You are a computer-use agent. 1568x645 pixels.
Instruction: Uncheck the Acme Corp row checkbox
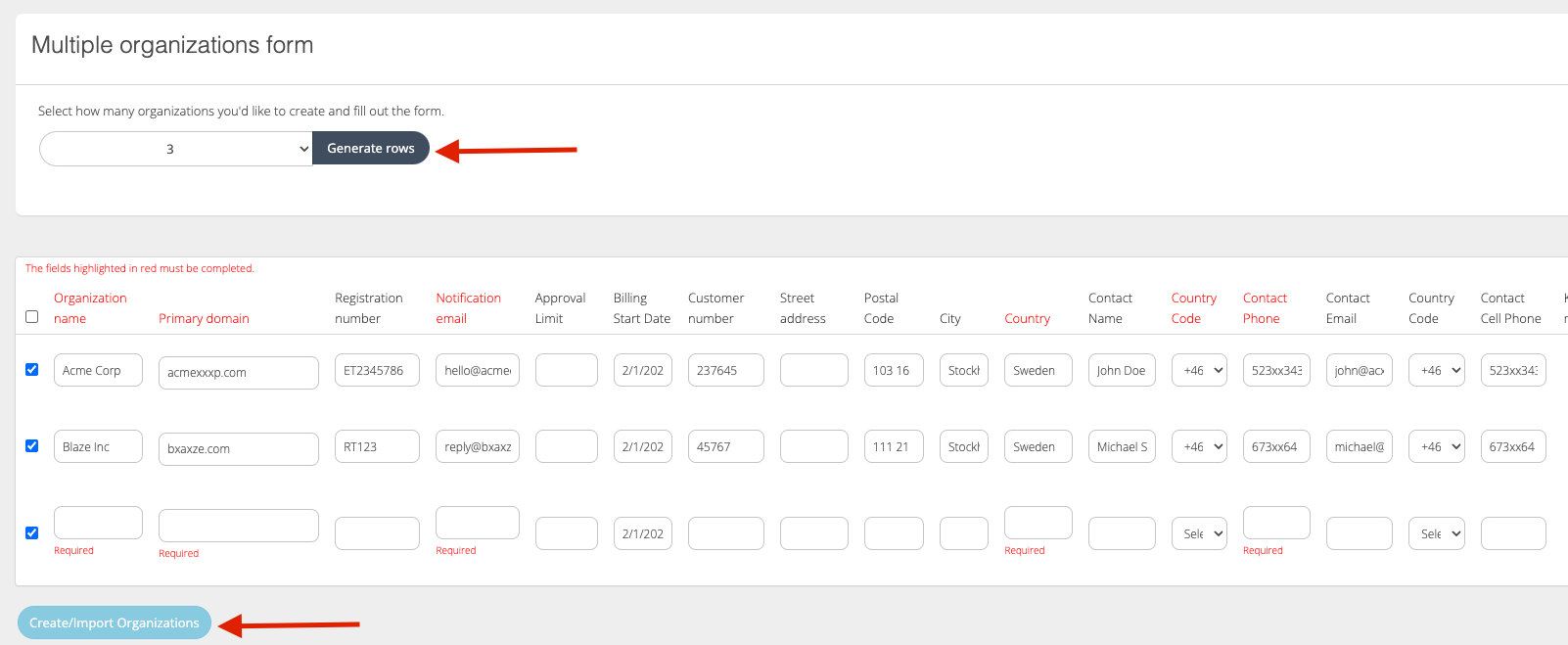(x=32, y=369)
